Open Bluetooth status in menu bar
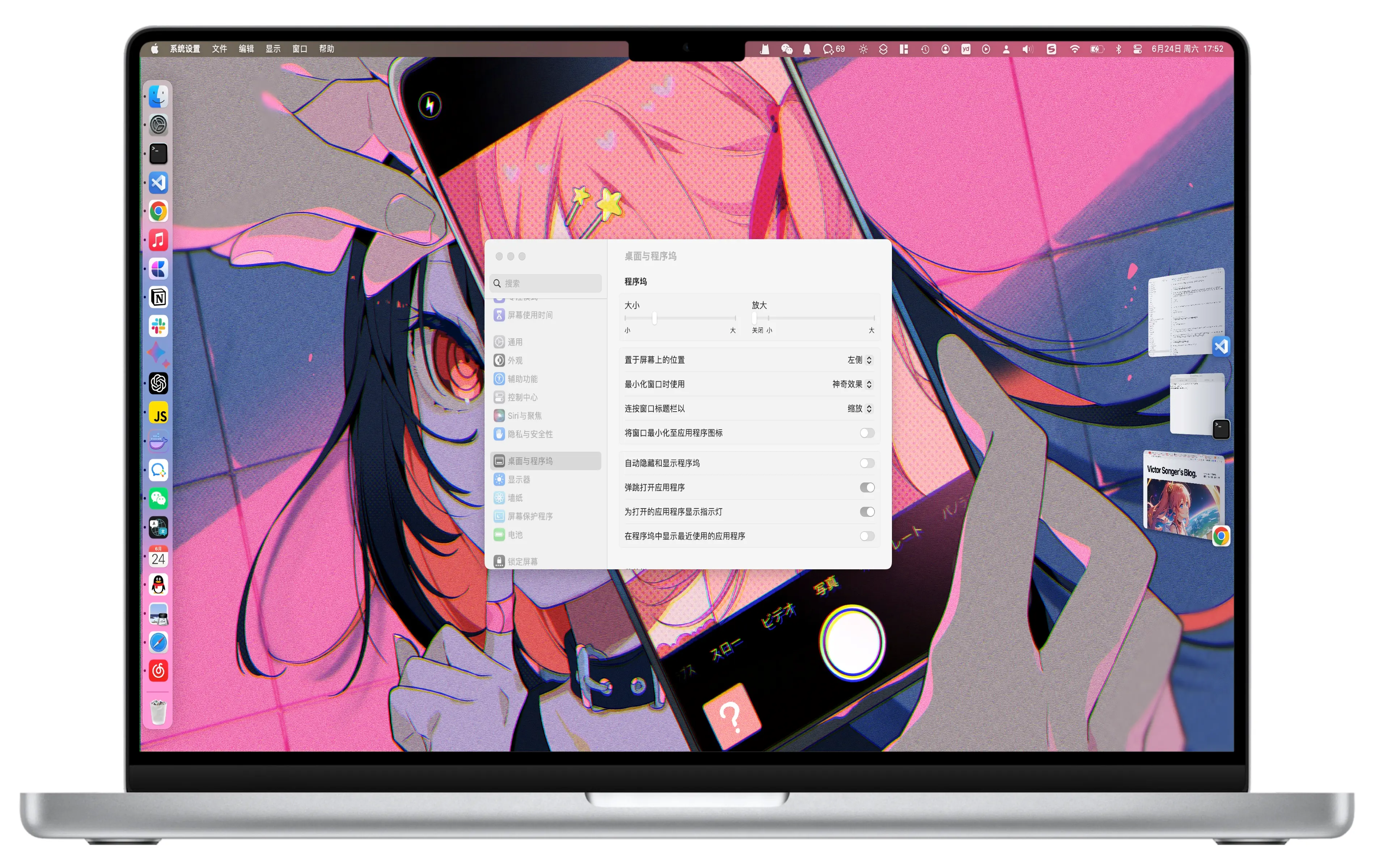Image resolution: width=1375 pixels, height=868 pixels. (1118, 49)
